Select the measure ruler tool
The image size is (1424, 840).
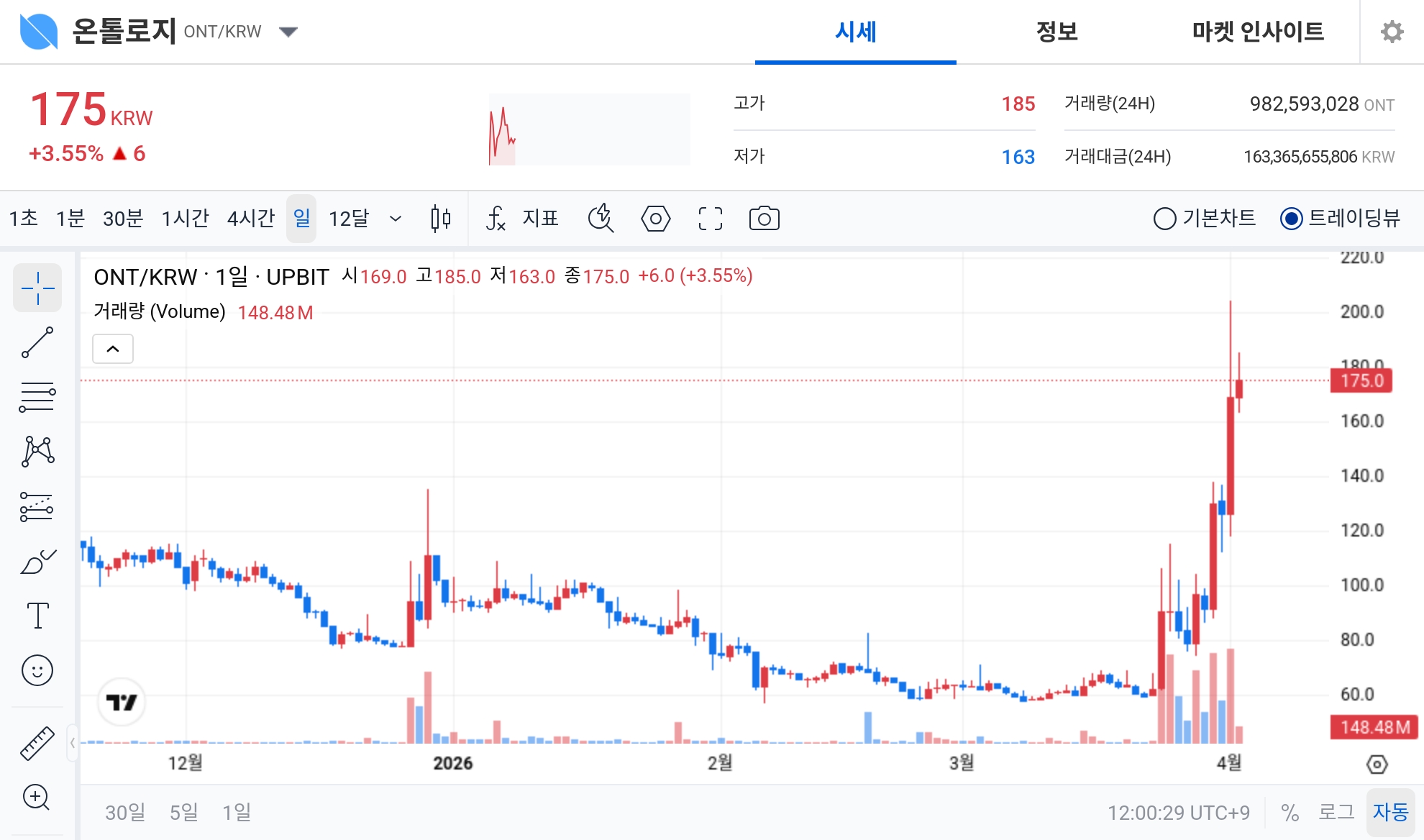37,743
